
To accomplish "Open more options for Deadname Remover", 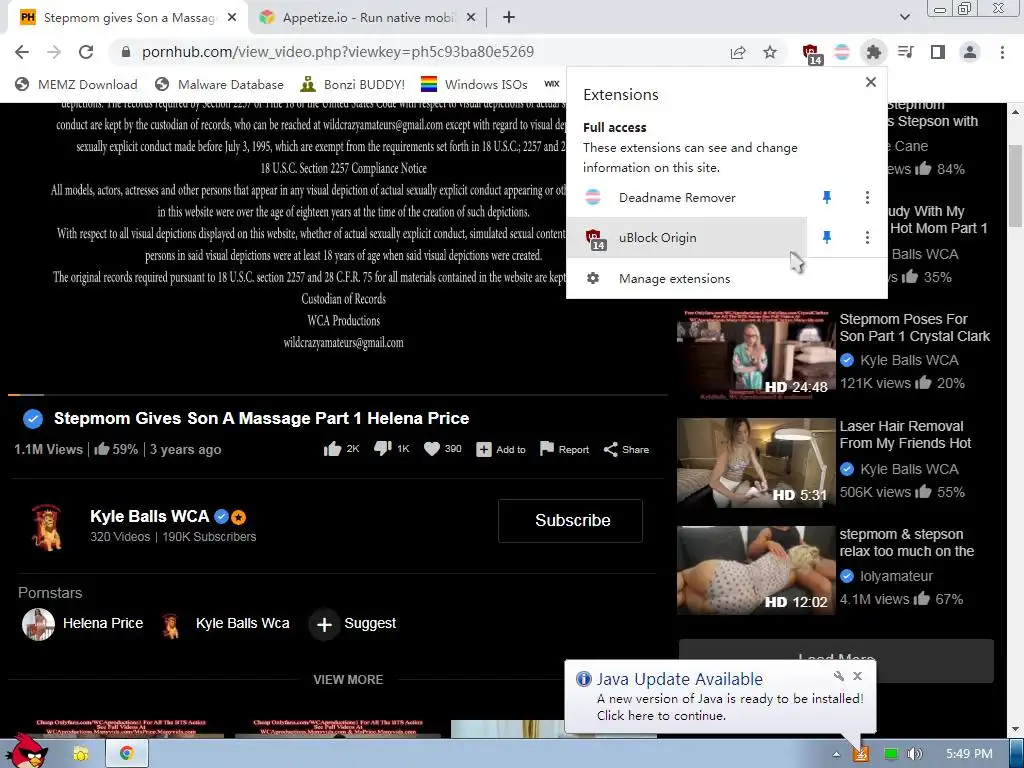I will click(x=867, y=197).
